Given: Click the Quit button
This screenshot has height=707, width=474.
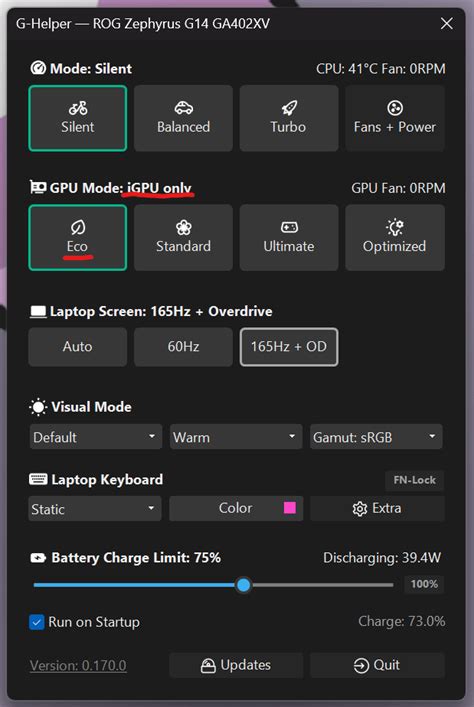Looking at the screenshot, I should pos(377,665).
